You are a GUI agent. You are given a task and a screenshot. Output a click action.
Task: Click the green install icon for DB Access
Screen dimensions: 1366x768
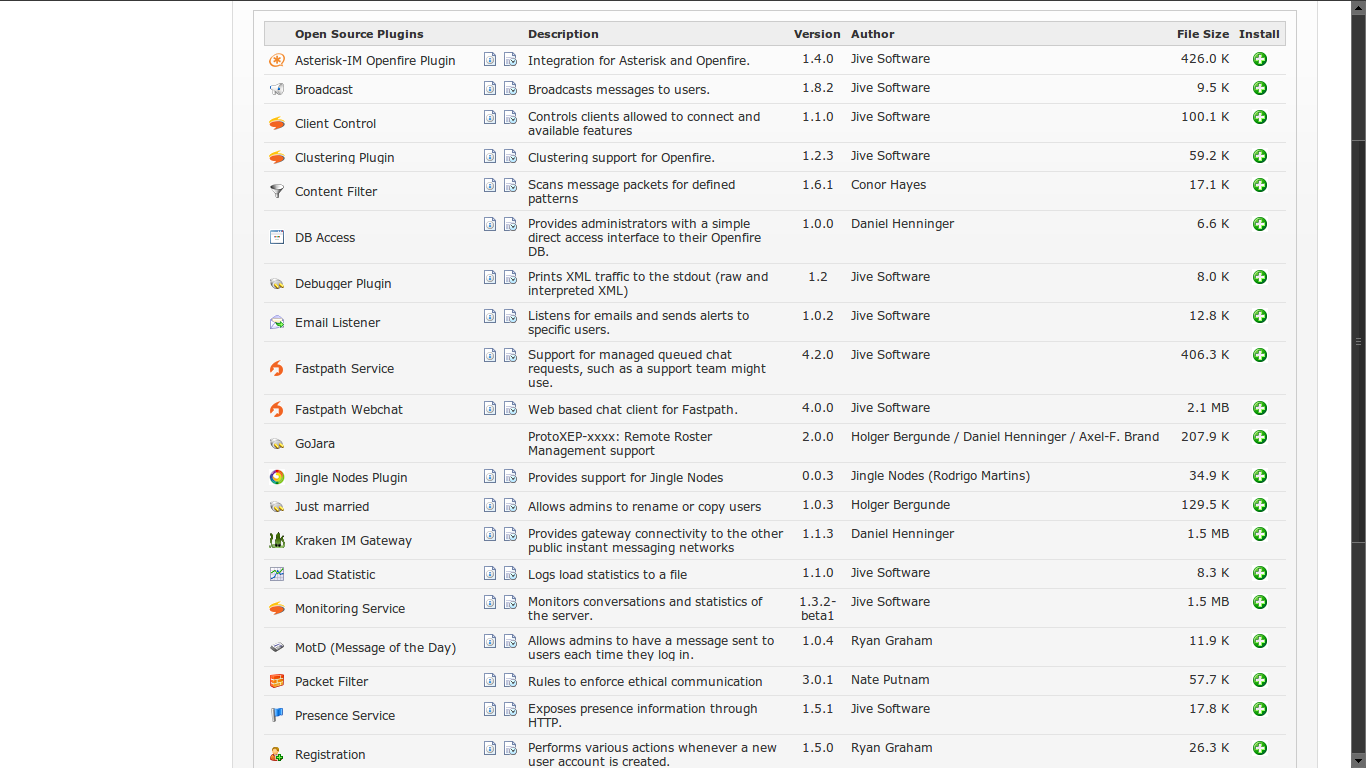point(1260,224)
